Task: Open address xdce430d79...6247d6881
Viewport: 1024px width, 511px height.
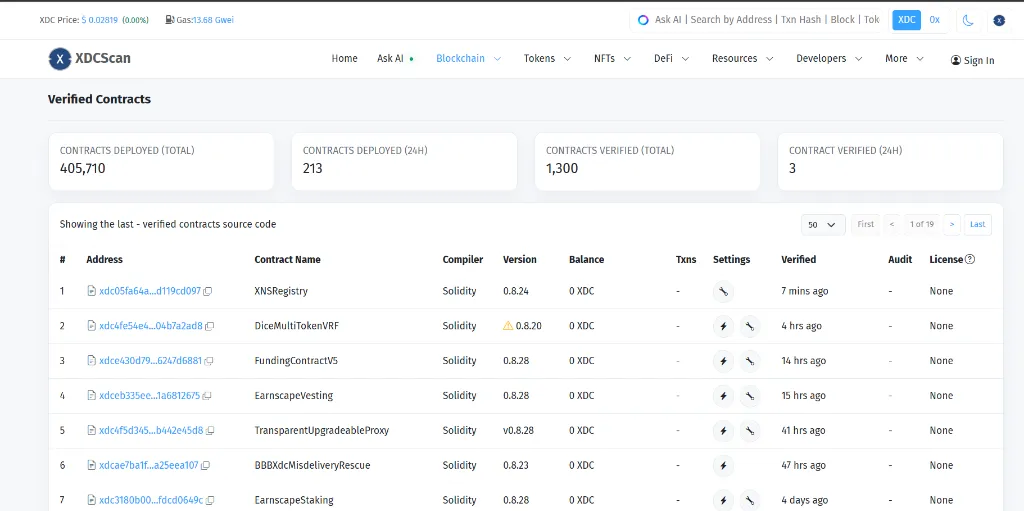Action: (x=150, y=361)
